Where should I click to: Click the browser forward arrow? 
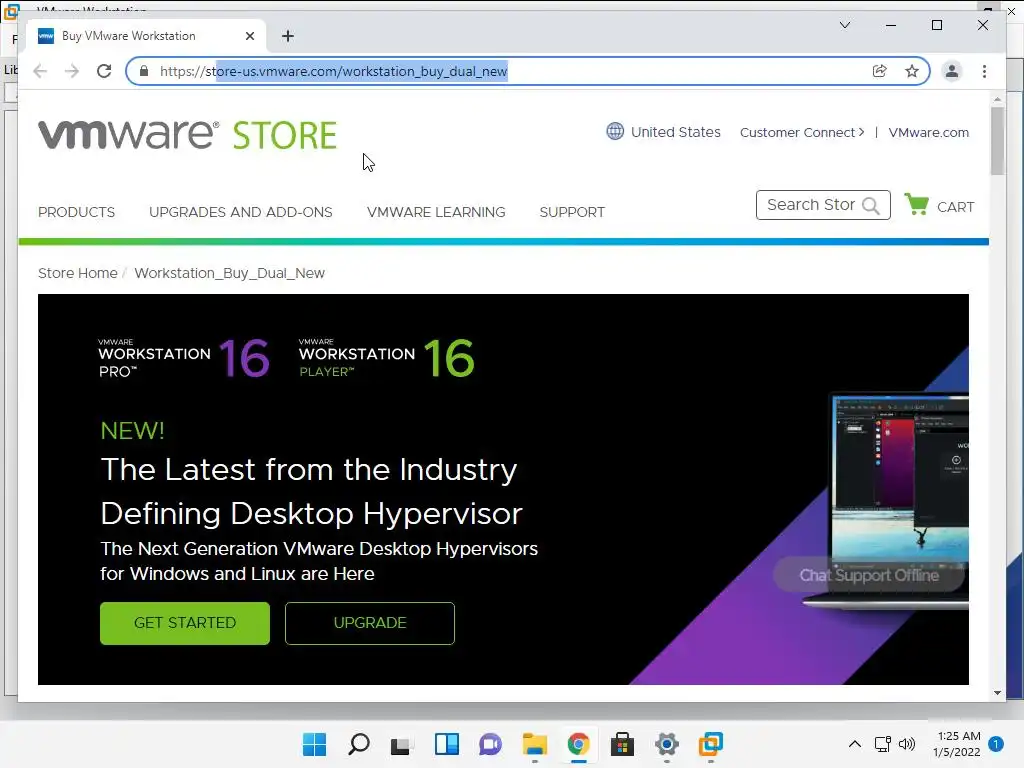[72, 71]
